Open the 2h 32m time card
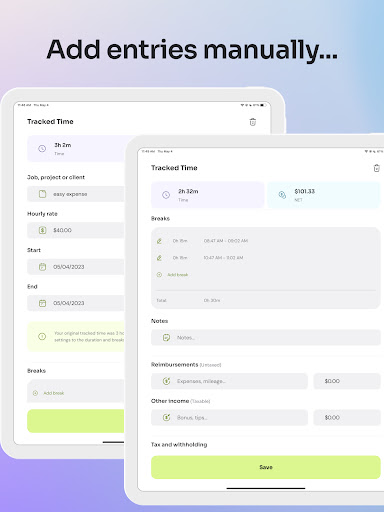The height and width of the screenshot is (512, 384). 208,195
